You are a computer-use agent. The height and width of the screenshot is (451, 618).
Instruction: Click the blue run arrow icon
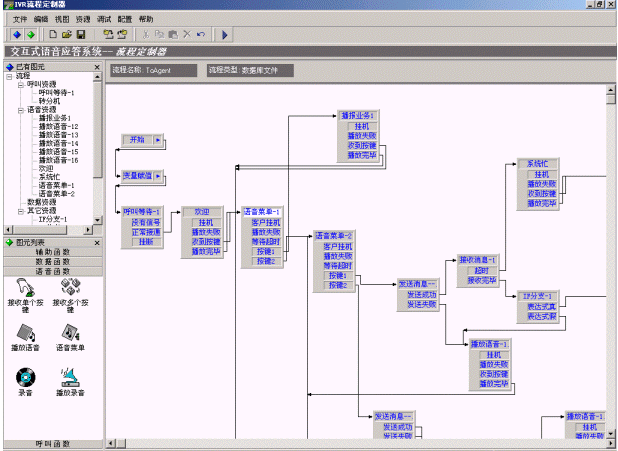click(x=225, y=35)
